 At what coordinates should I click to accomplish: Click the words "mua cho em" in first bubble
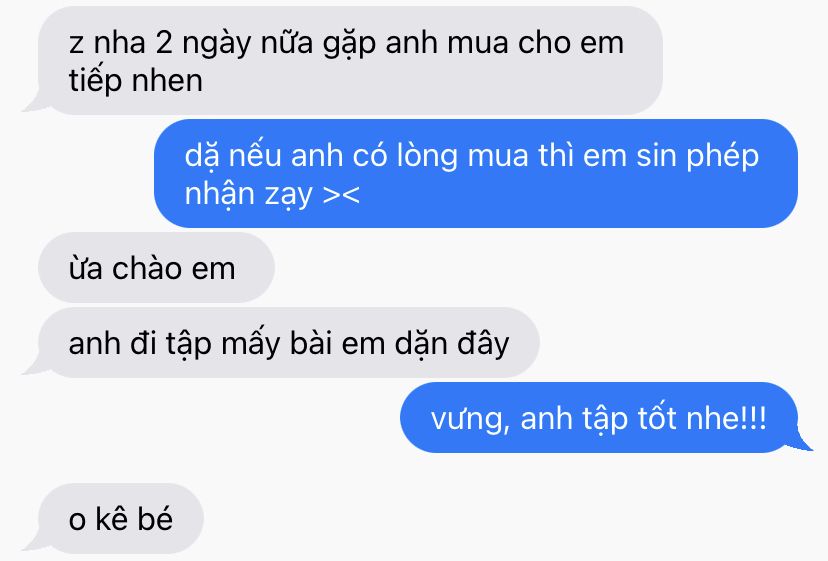(x=535, y=43)
